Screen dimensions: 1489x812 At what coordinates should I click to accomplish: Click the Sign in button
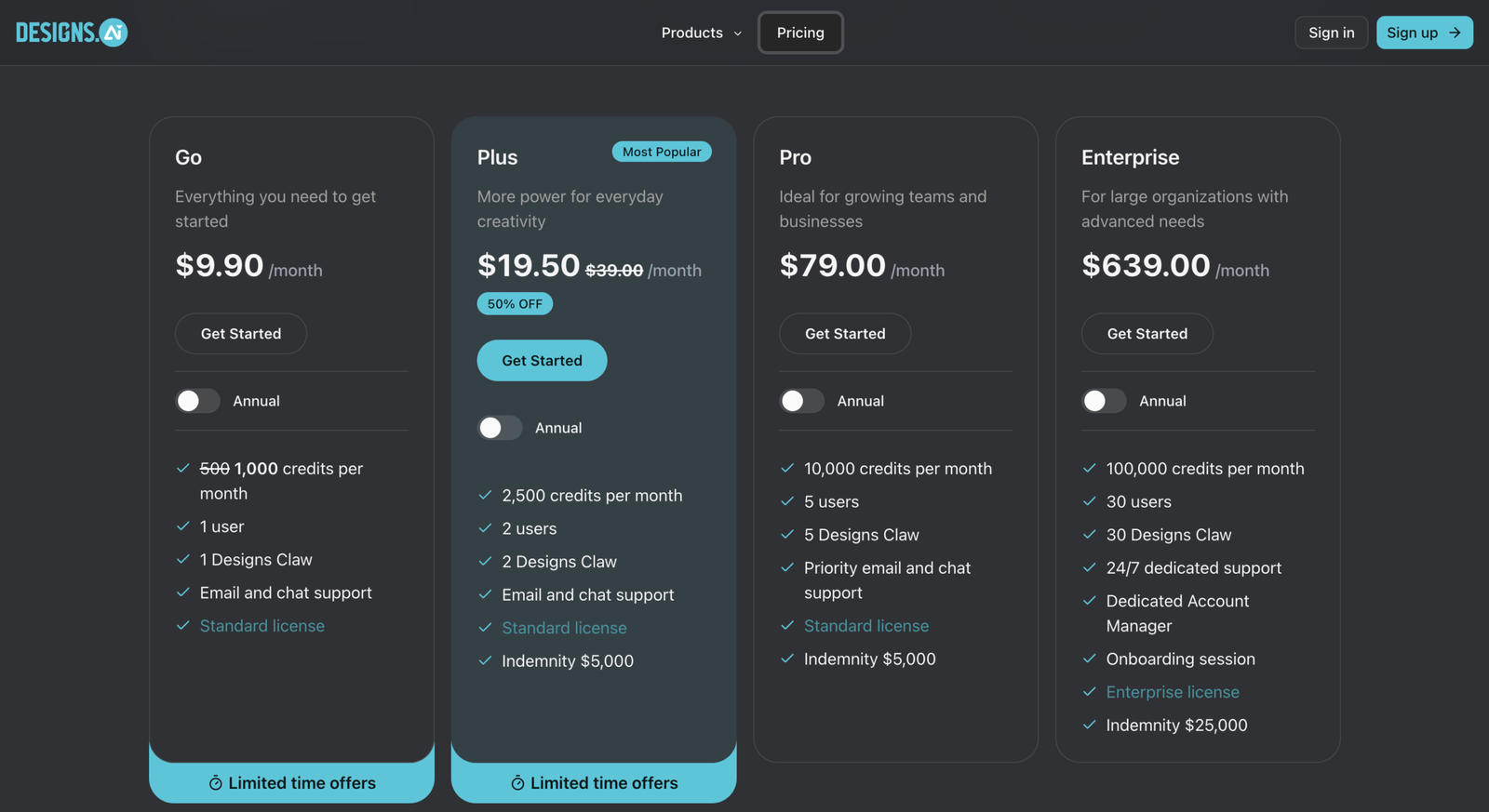(x=1332, y=33)
